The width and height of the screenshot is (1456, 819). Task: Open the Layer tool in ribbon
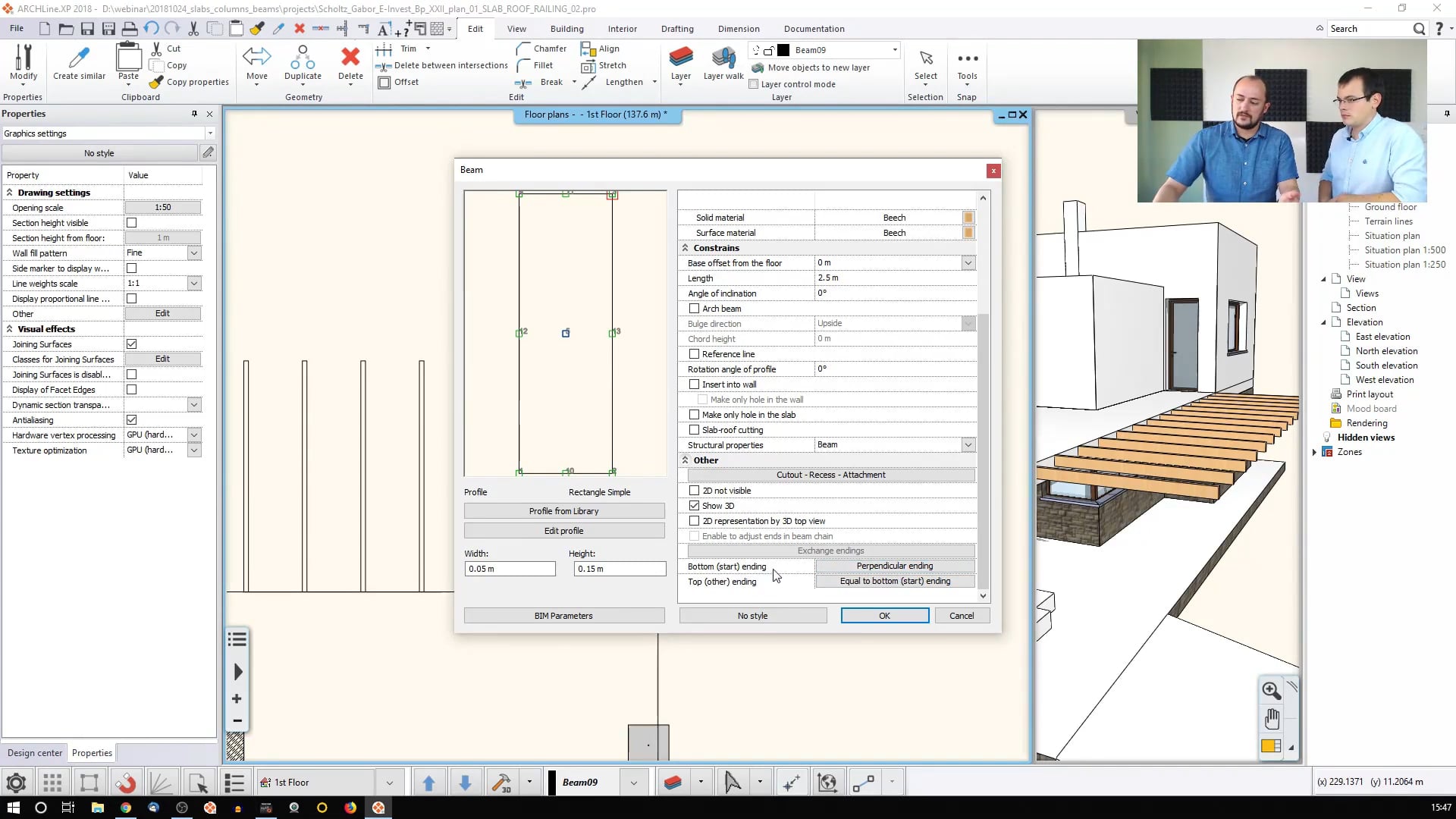click(x=681, y=62)
